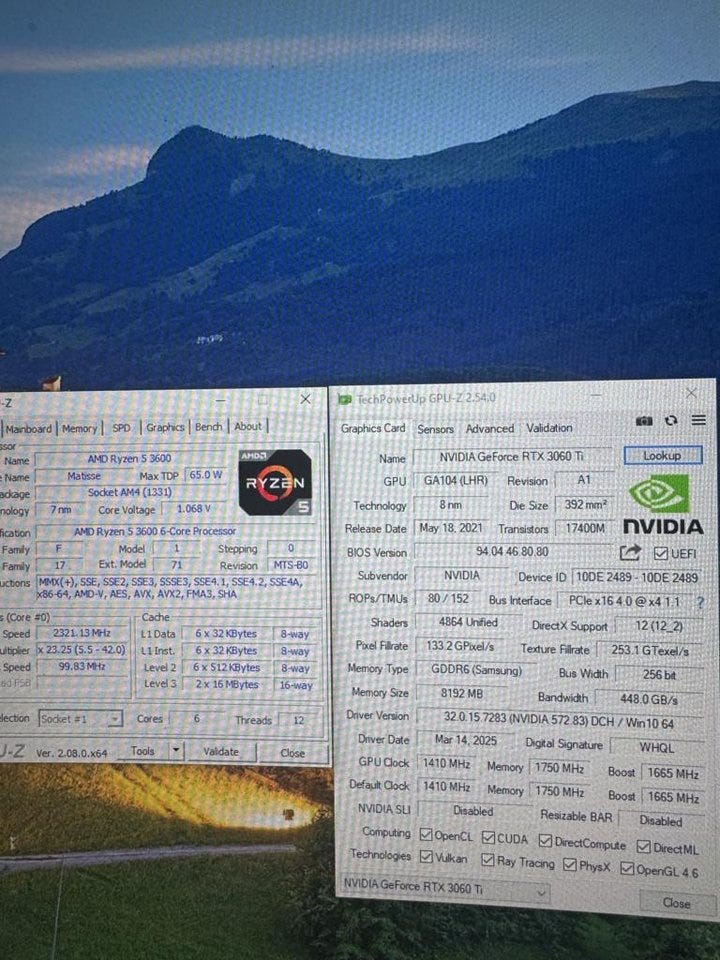This screenshot has width=720, height=960.
Task: Click the GPU-Z title bar app icon
Action: [345, 400]
